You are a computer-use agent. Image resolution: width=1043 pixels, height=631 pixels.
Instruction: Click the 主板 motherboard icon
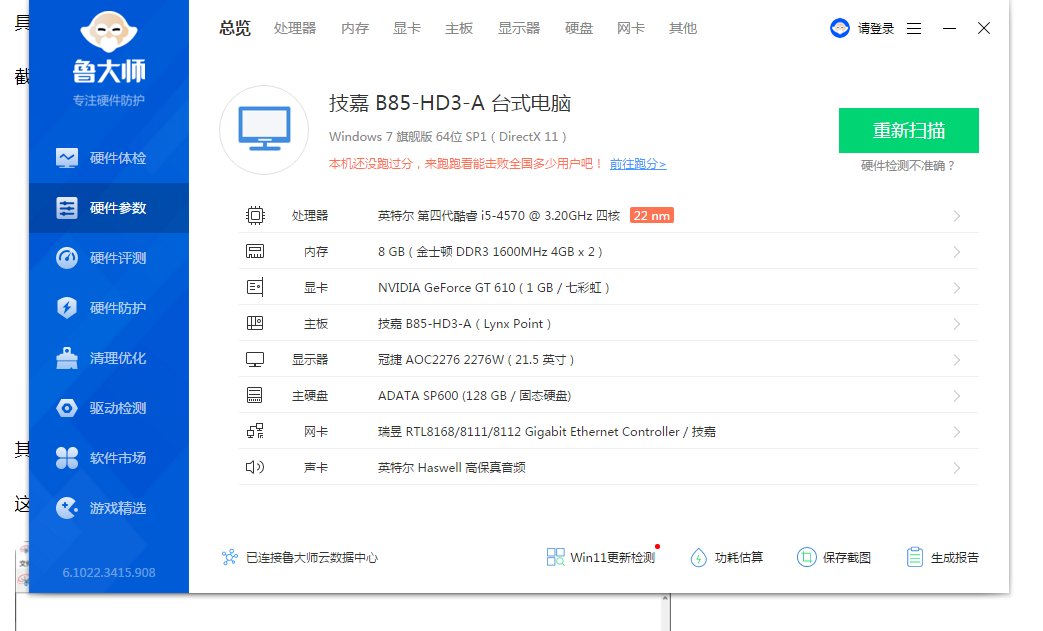click(x=255, y=323)
